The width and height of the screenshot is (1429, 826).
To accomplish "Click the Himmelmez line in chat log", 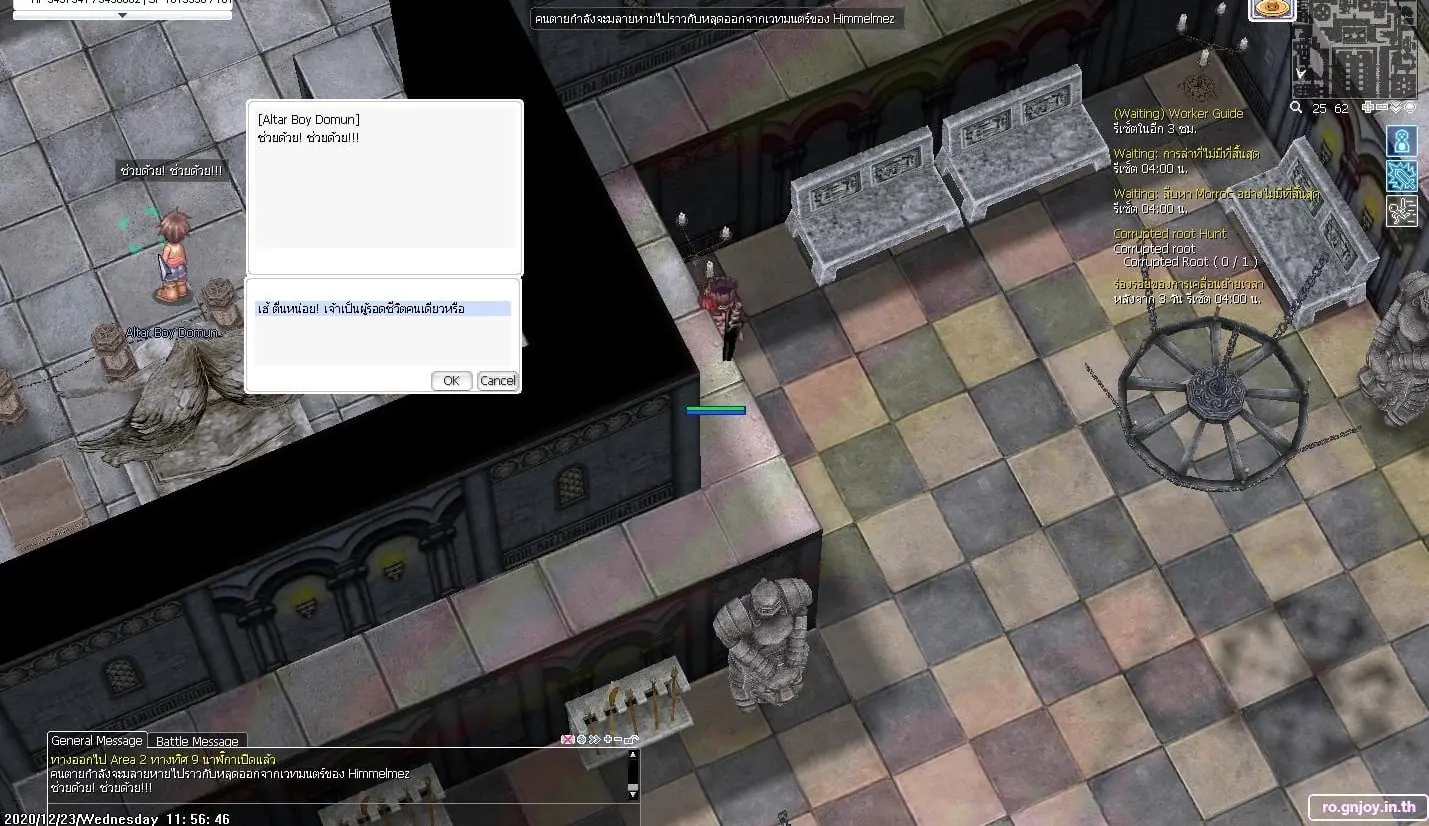I will coord(229,774).
